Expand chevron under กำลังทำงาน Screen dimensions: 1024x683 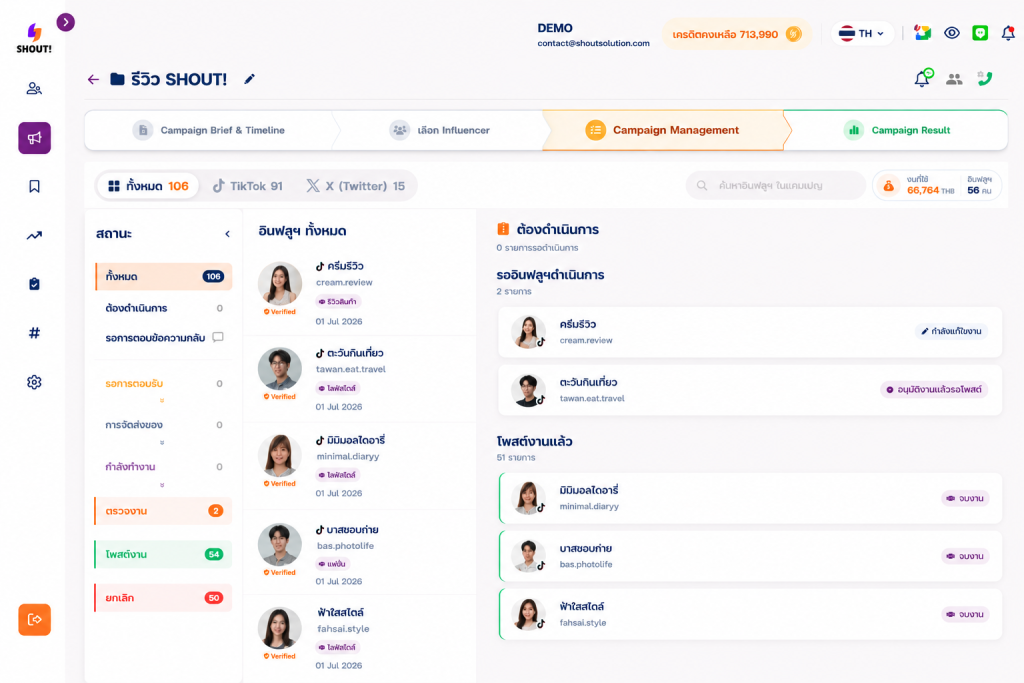(x=162, y=485)
